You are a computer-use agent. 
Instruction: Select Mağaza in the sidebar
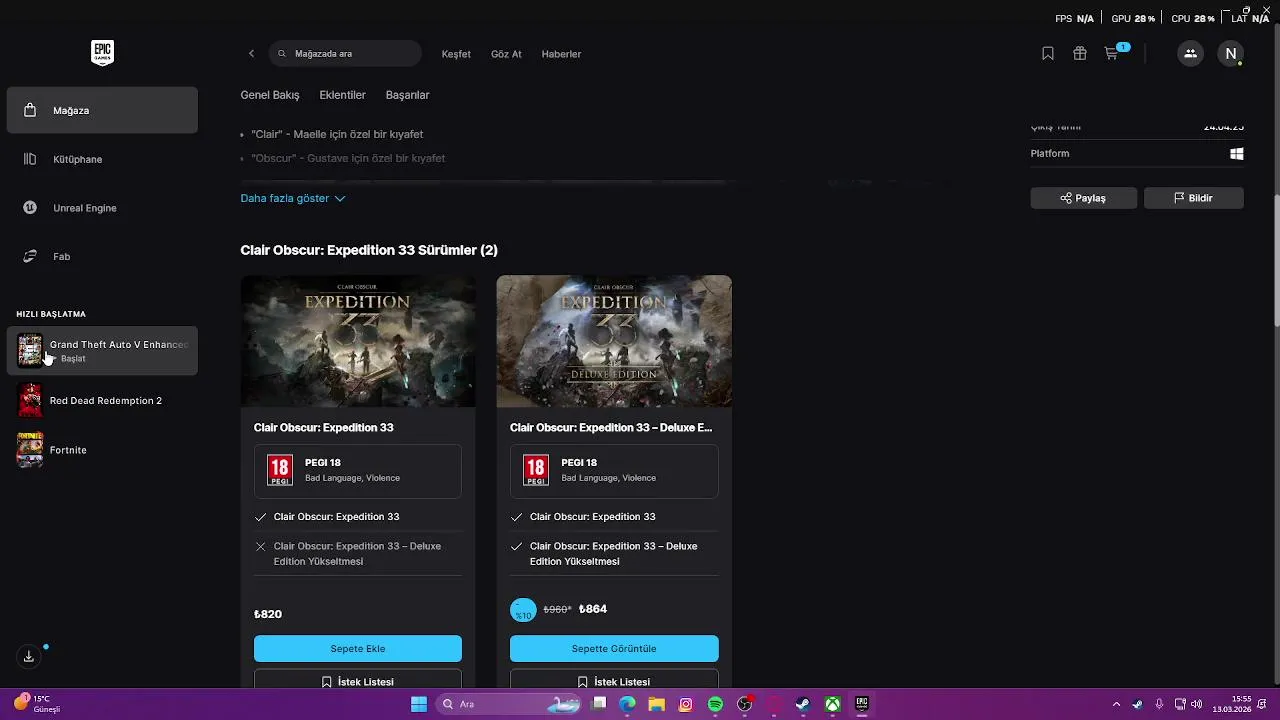102,110
